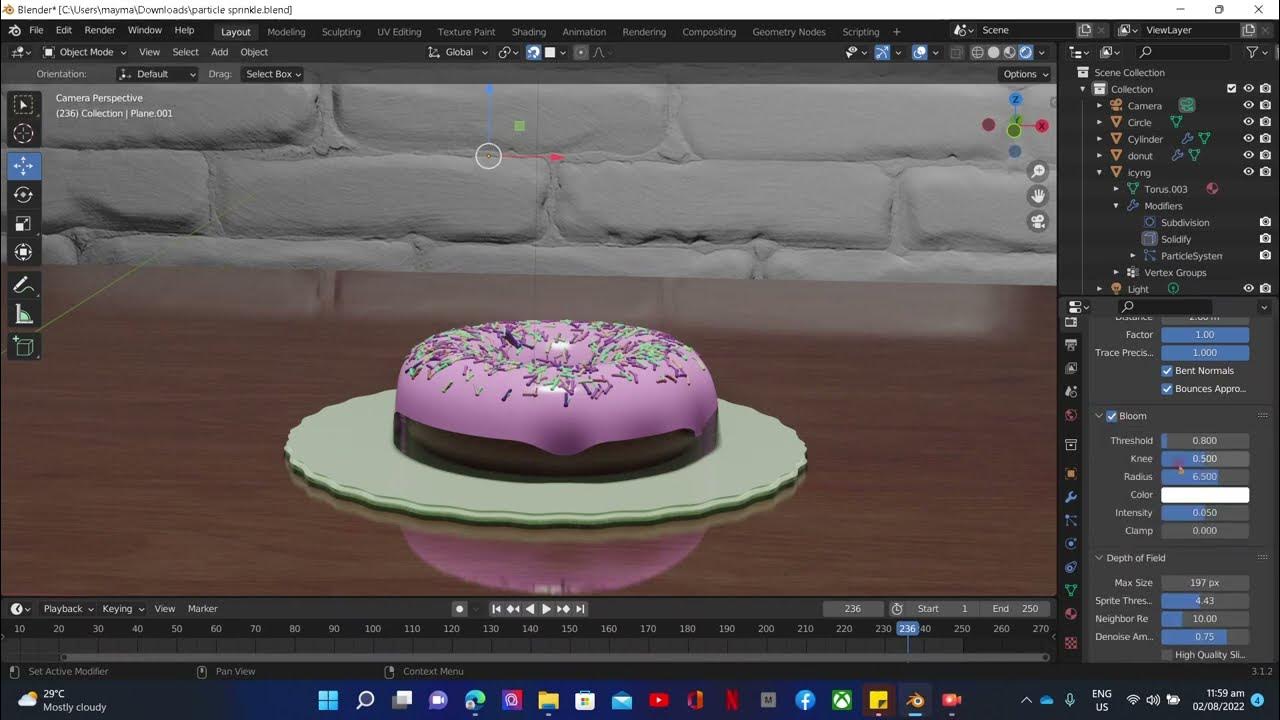
Task: Adjust the Bloom Threshold slider
Action: [x=1205, y=440]
